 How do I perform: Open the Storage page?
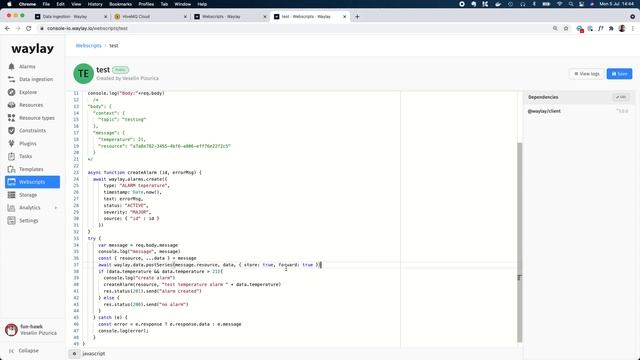point(28,195)
